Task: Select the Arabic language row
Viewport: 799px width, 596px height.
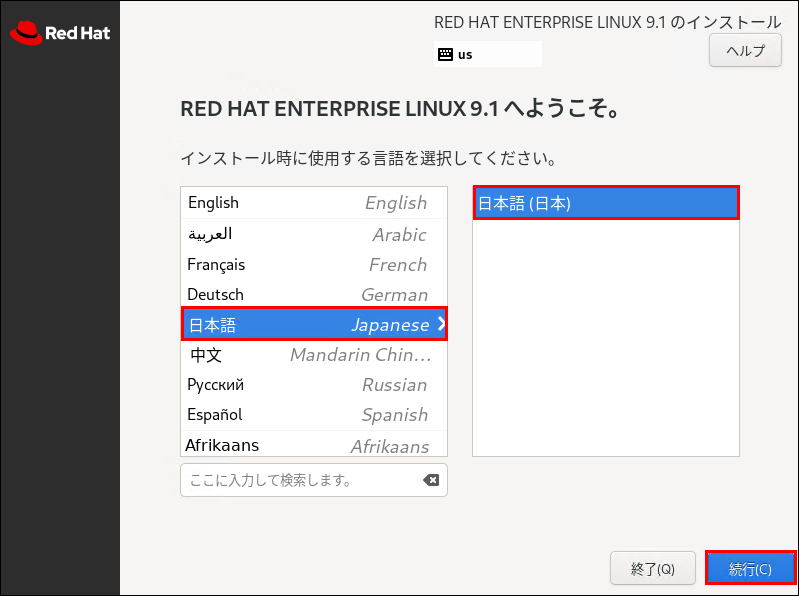Action: tap(314, 234)
